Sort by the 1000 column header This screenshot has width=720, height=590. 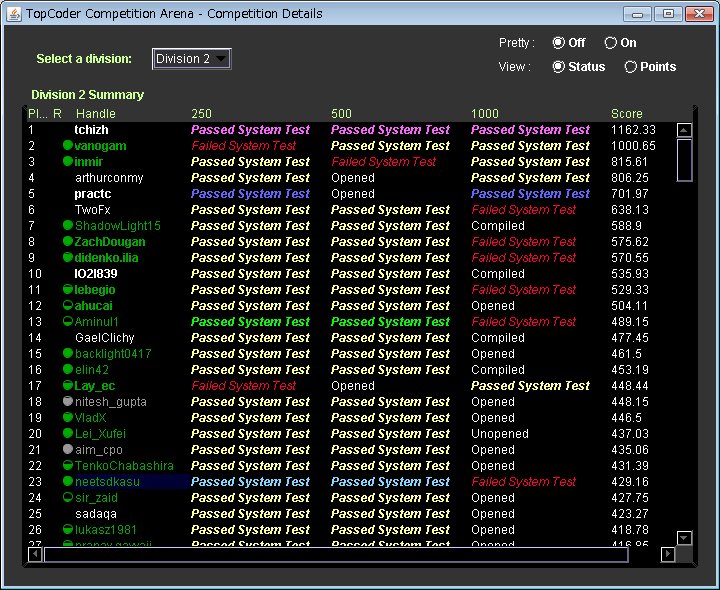484,113
